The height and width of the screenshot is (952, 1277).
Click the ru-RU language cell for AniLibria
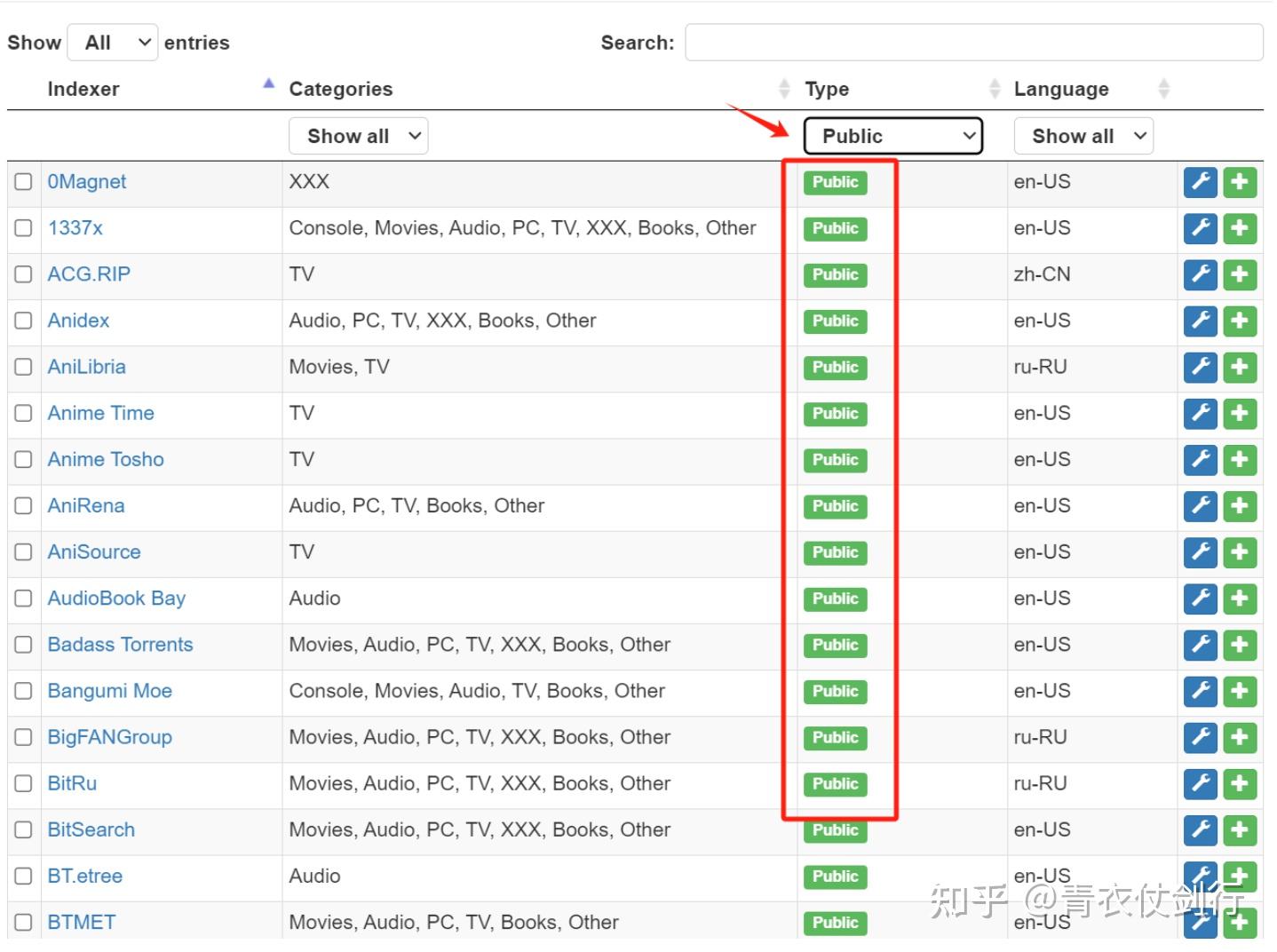pos(1041,367)
